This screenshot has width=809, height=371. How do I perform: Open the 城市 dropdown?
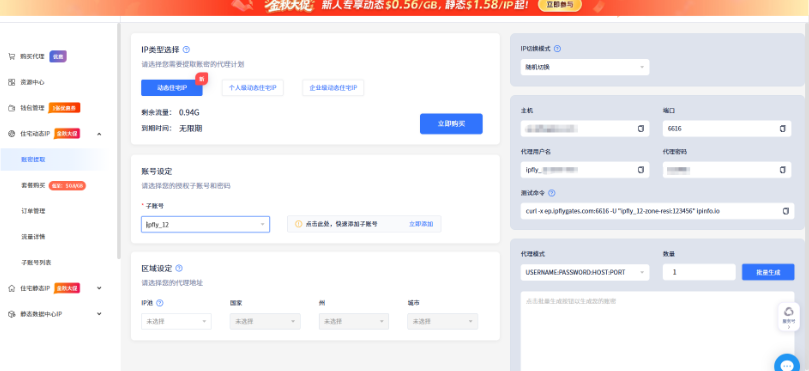443,321
